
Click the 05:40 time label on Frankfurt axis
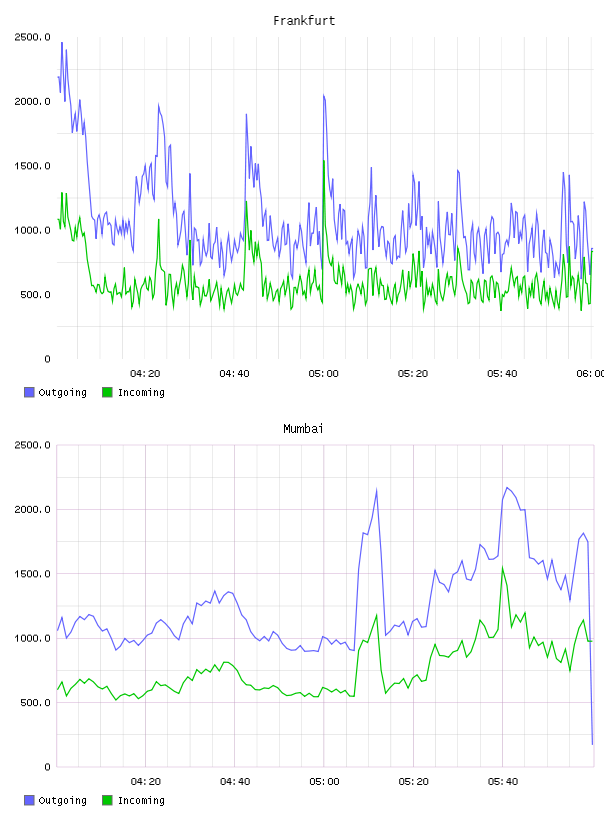pos(502,374)
